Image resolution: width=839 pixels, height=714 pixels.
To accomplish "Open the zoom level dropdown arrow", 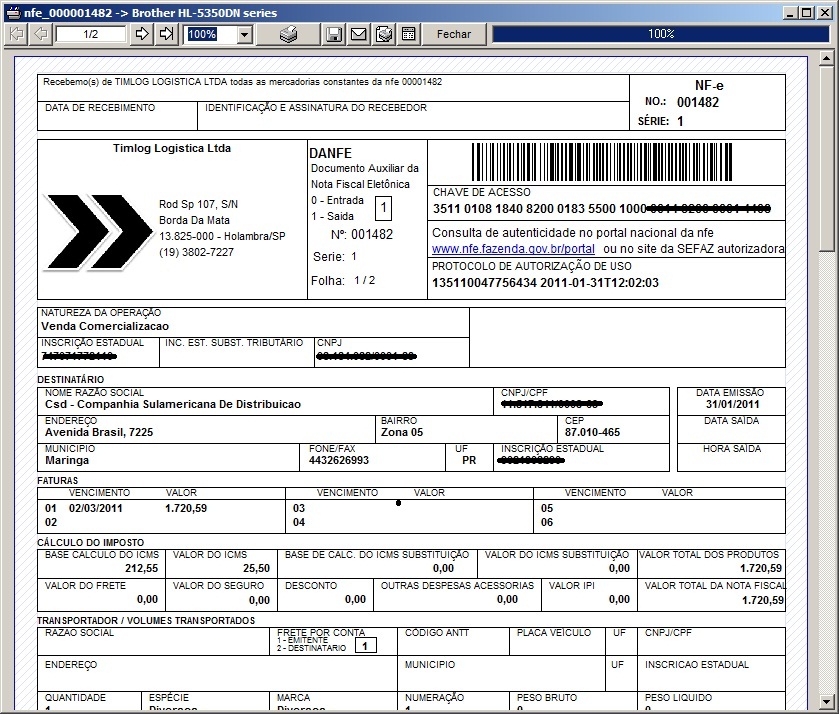I will click(245, 35).
